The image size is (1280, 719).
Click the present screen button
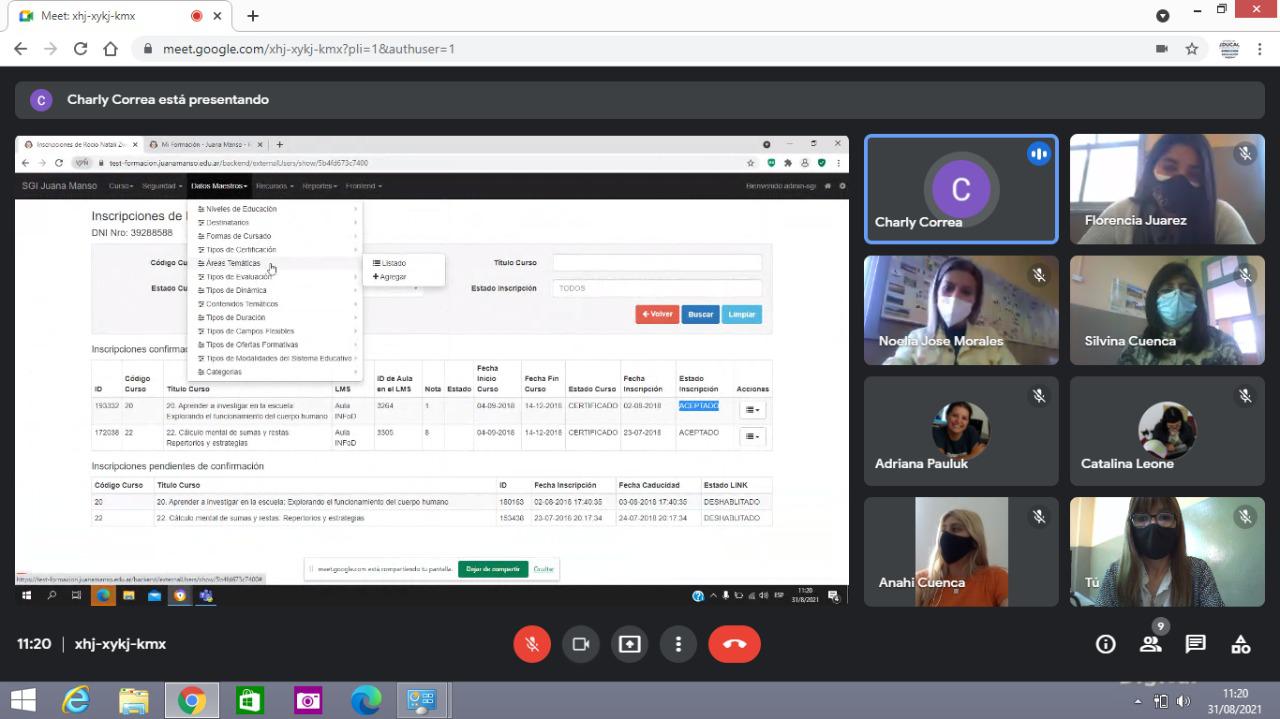(629, 644)
